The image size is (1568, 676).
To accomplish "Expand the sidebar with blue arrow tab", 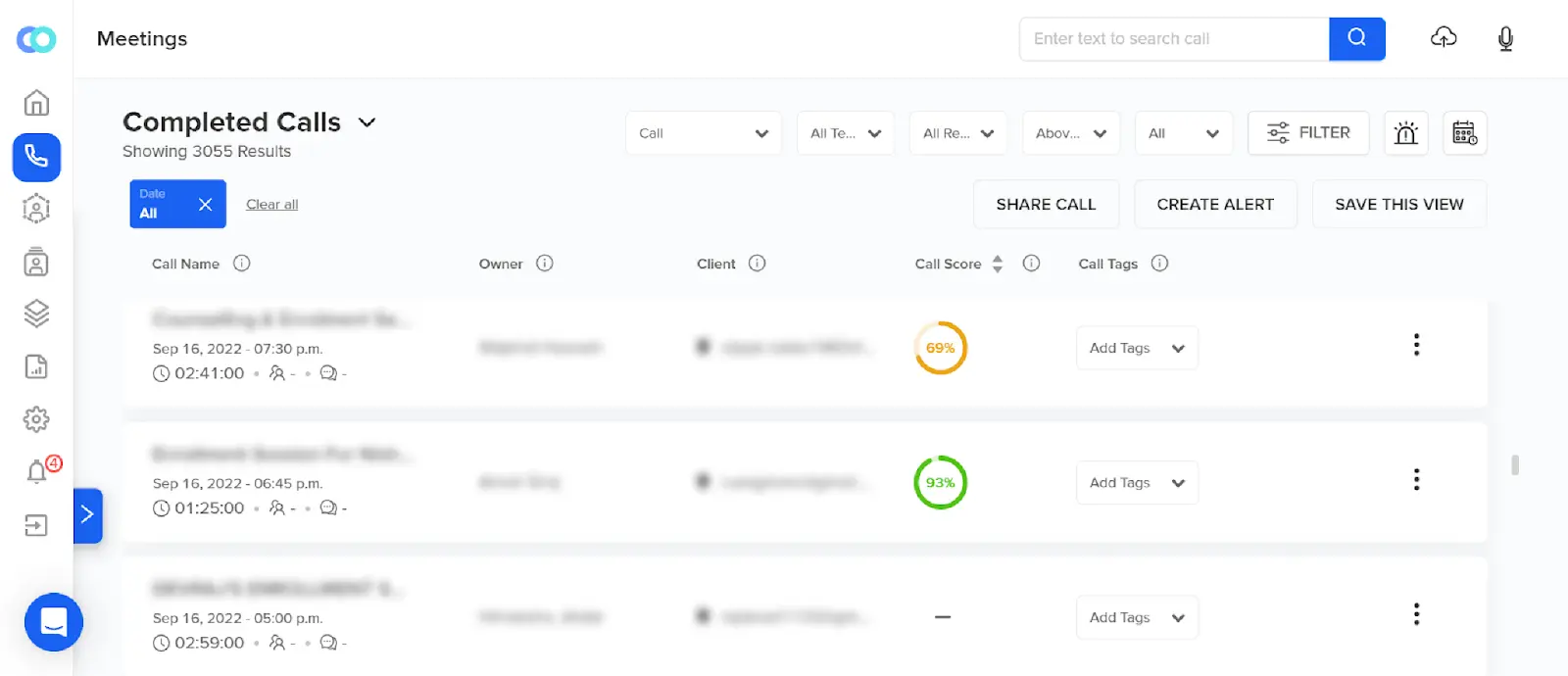I will coord(87,515).
